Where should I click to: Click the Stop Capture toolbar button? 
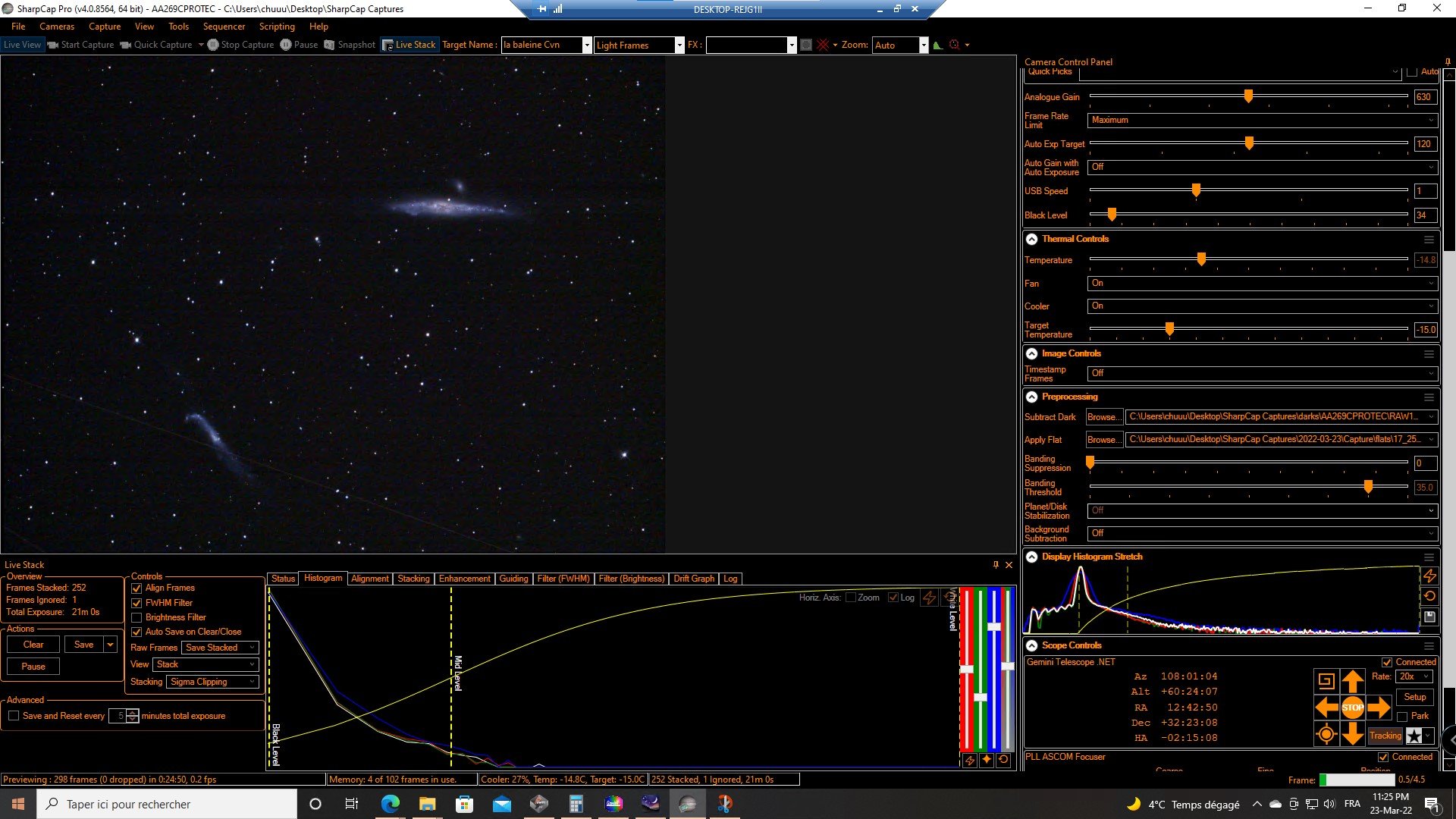(240, 45)
